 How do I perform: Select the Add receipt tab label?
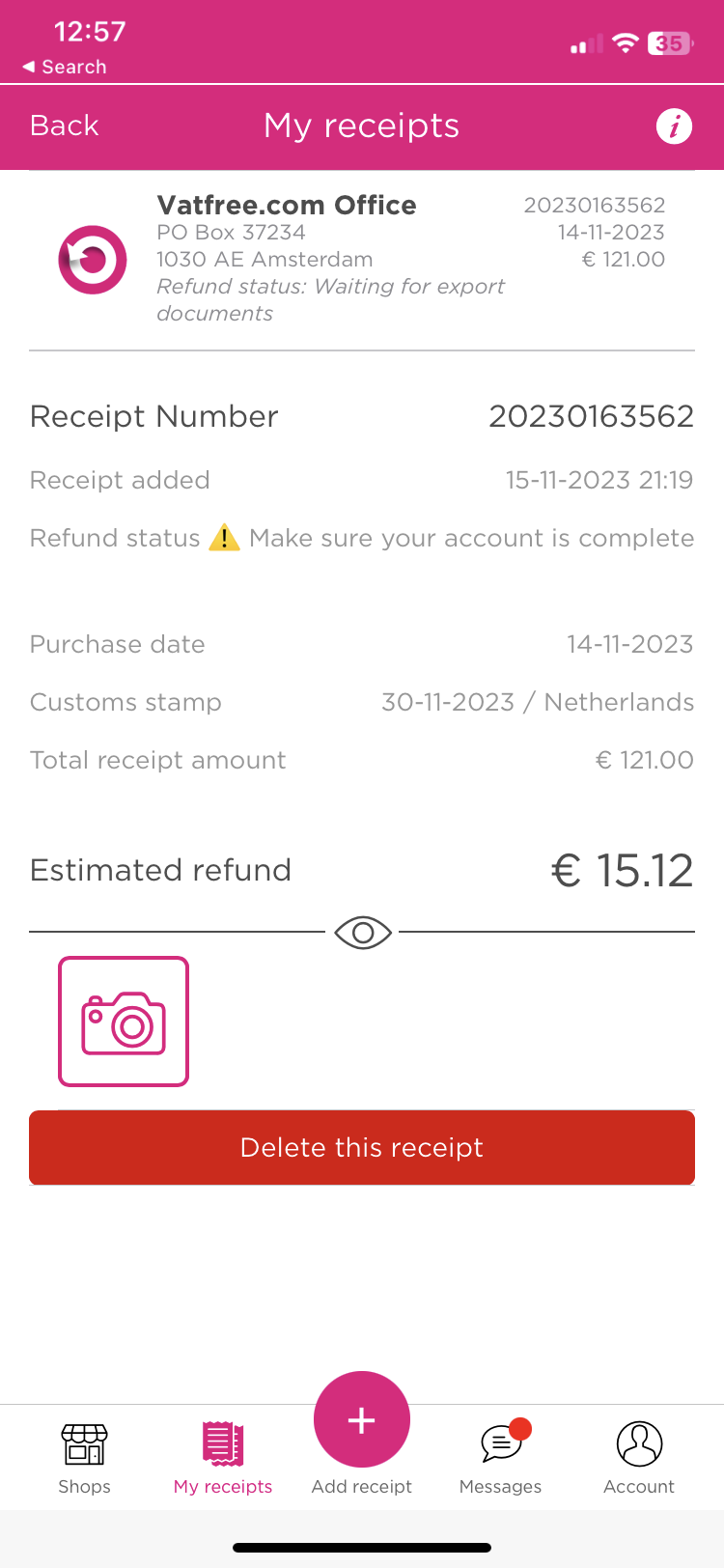coord(362,1487)
